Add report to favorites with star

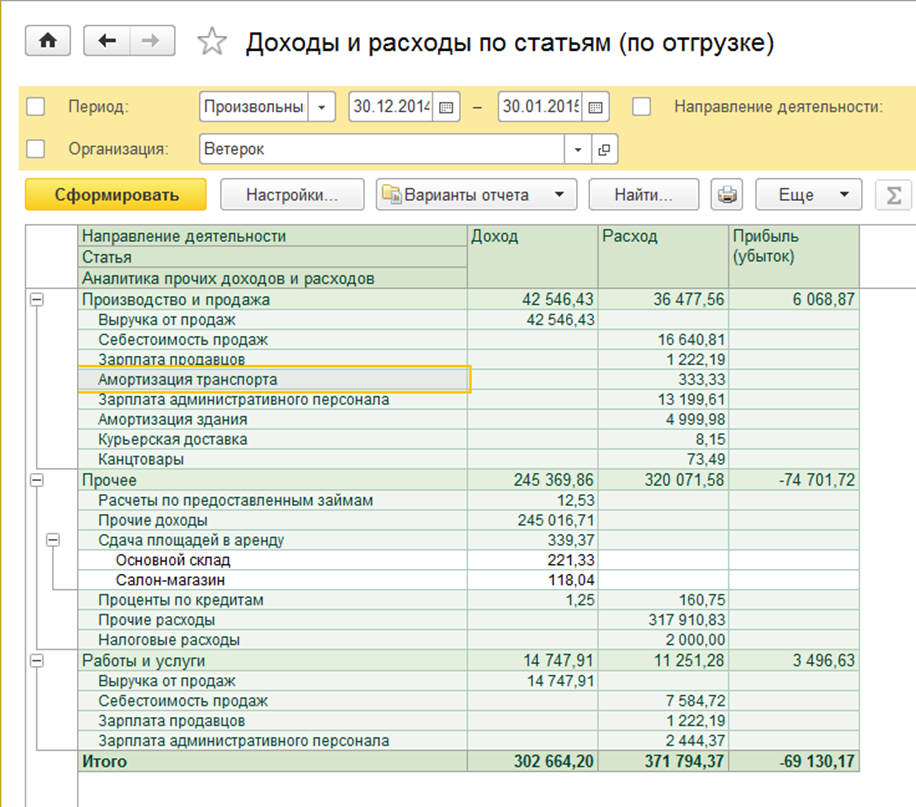pyautogui.click(x=211, y=41)
